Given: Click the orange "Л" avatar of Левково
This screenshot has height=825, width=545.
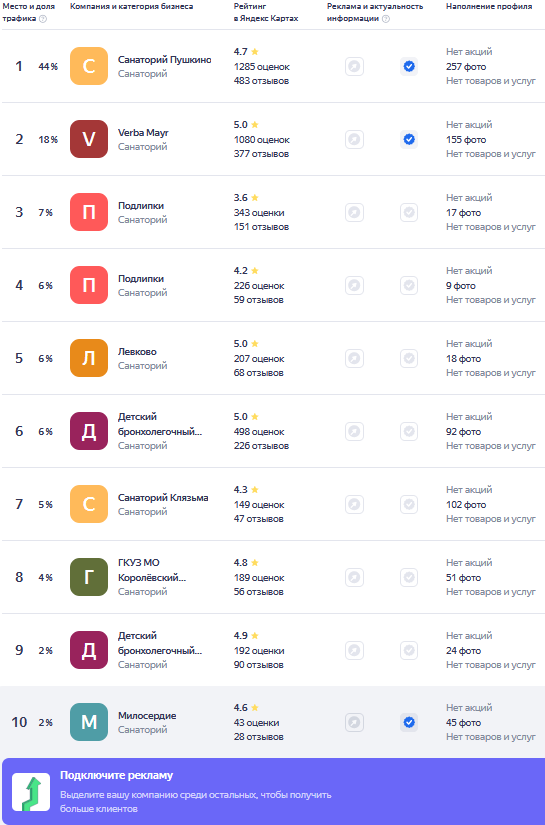Looking at the screenshot, I should pyautogui.click(x=89, y=358).
